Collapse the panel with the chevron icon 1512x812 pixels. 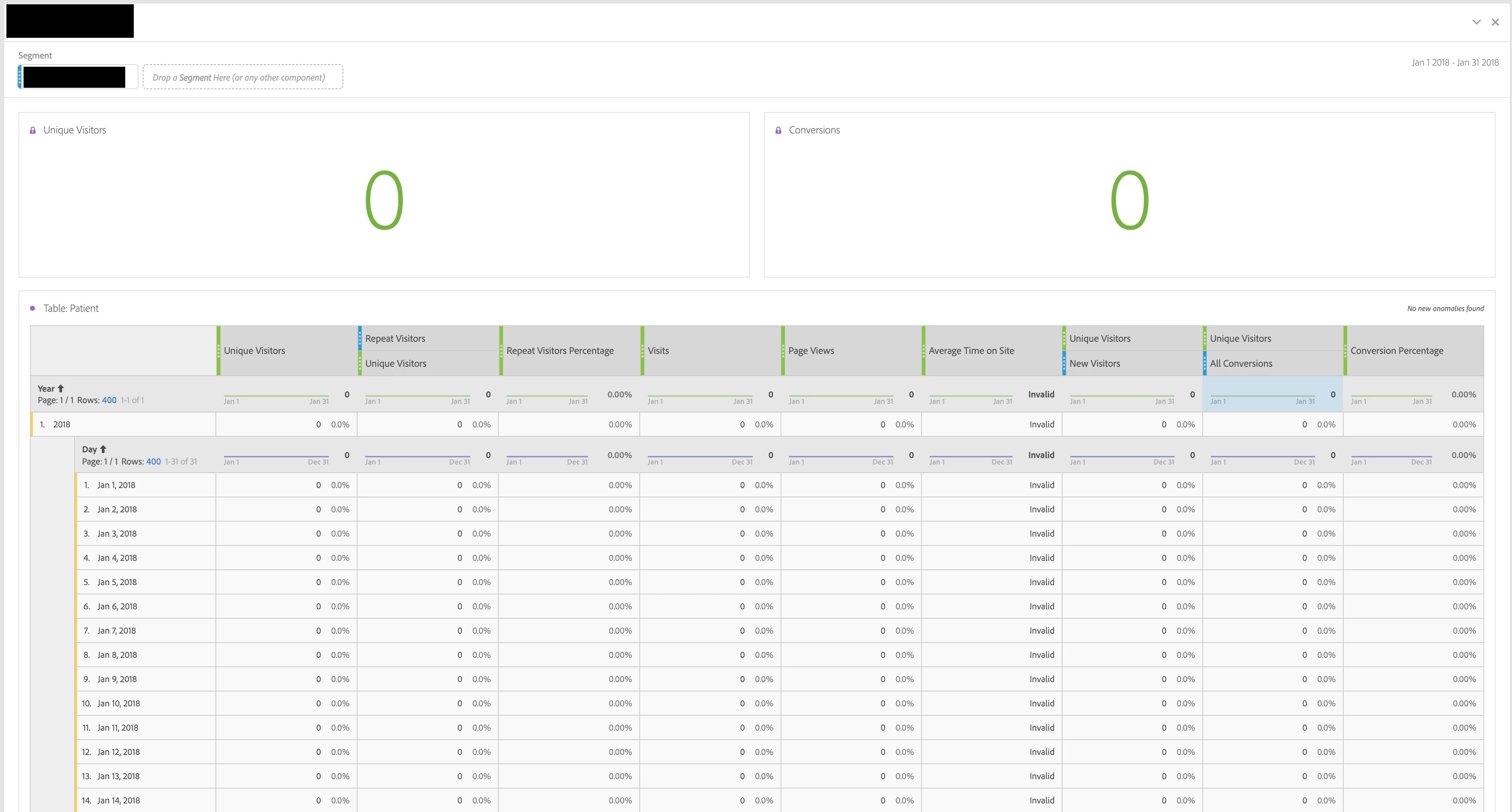(1476, 22)
